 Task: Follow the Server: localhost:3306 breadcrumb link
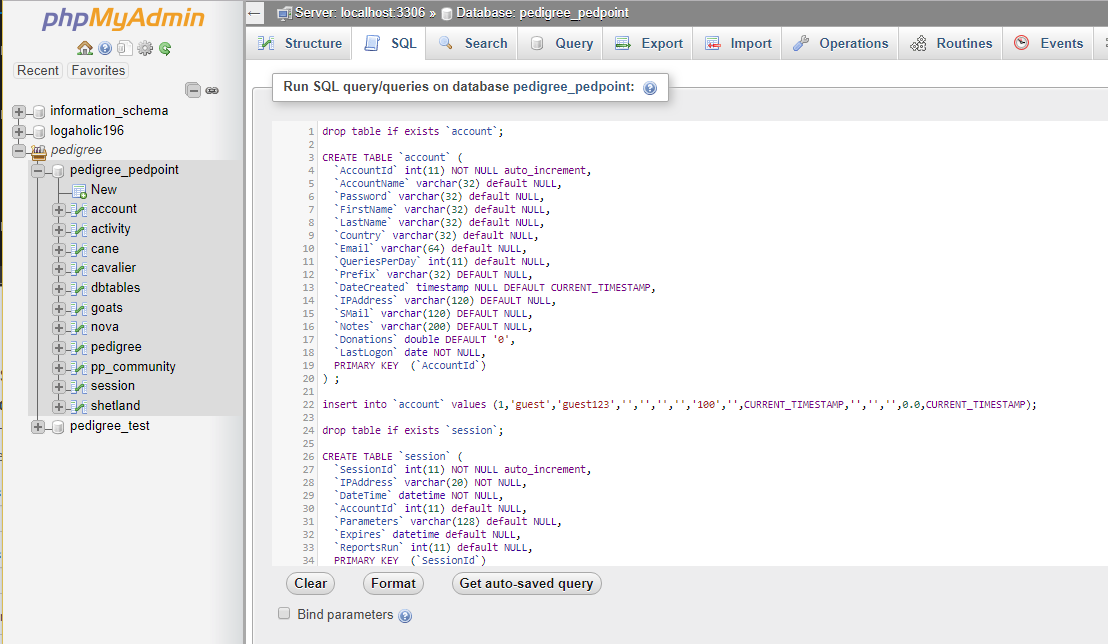coord(360,13)
